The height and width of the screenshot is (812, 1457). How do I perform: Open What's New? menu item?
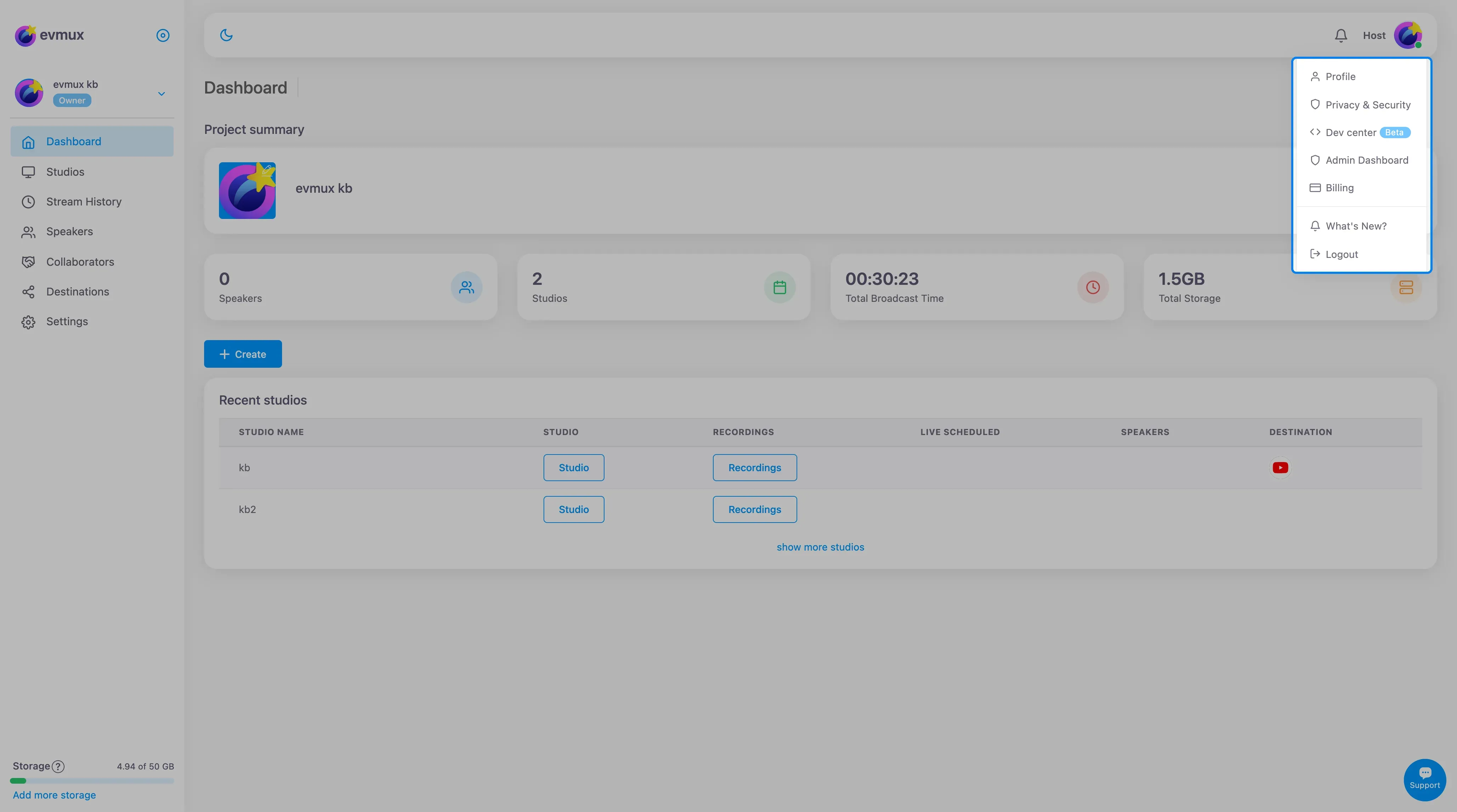1361,226
